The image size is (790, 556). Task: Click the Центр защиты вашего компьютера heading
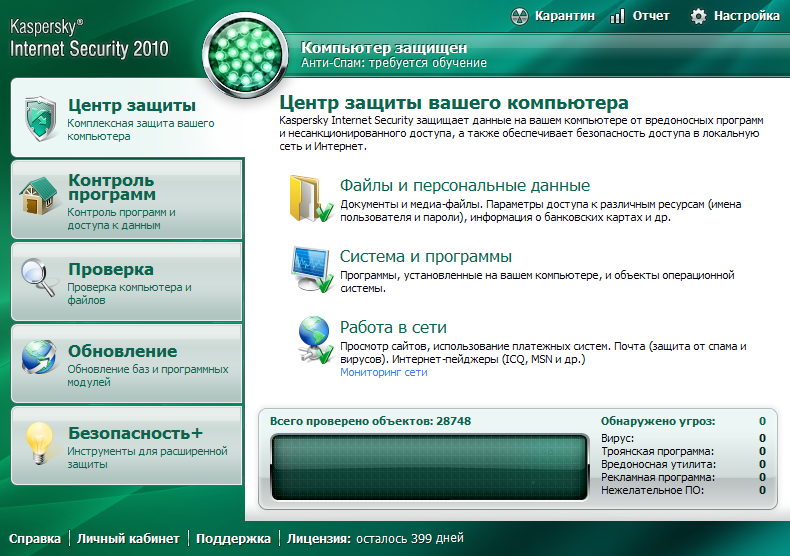[454, 103]
